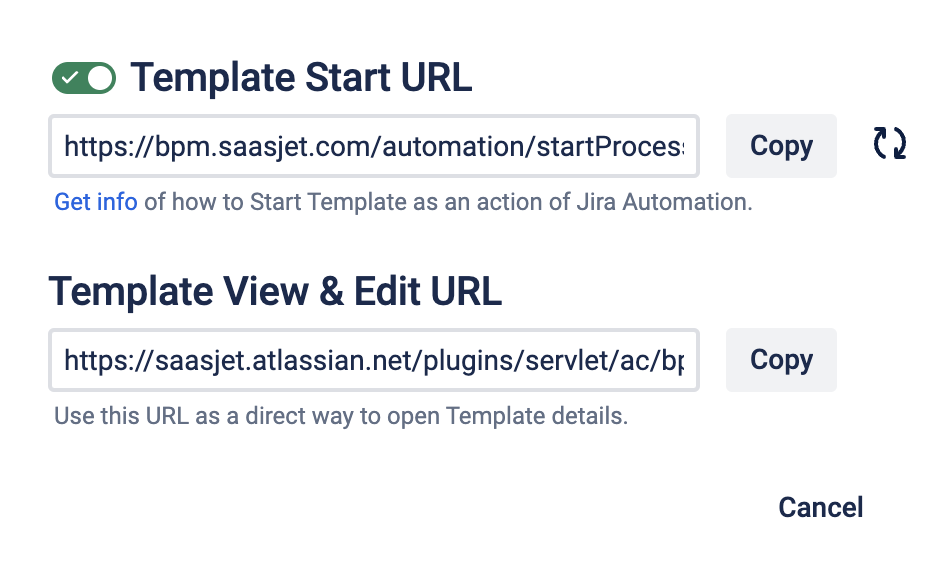This screenshot has width=932, height=584.
Task: Toggle the Template Start URL switch
Action: [84, 78]
